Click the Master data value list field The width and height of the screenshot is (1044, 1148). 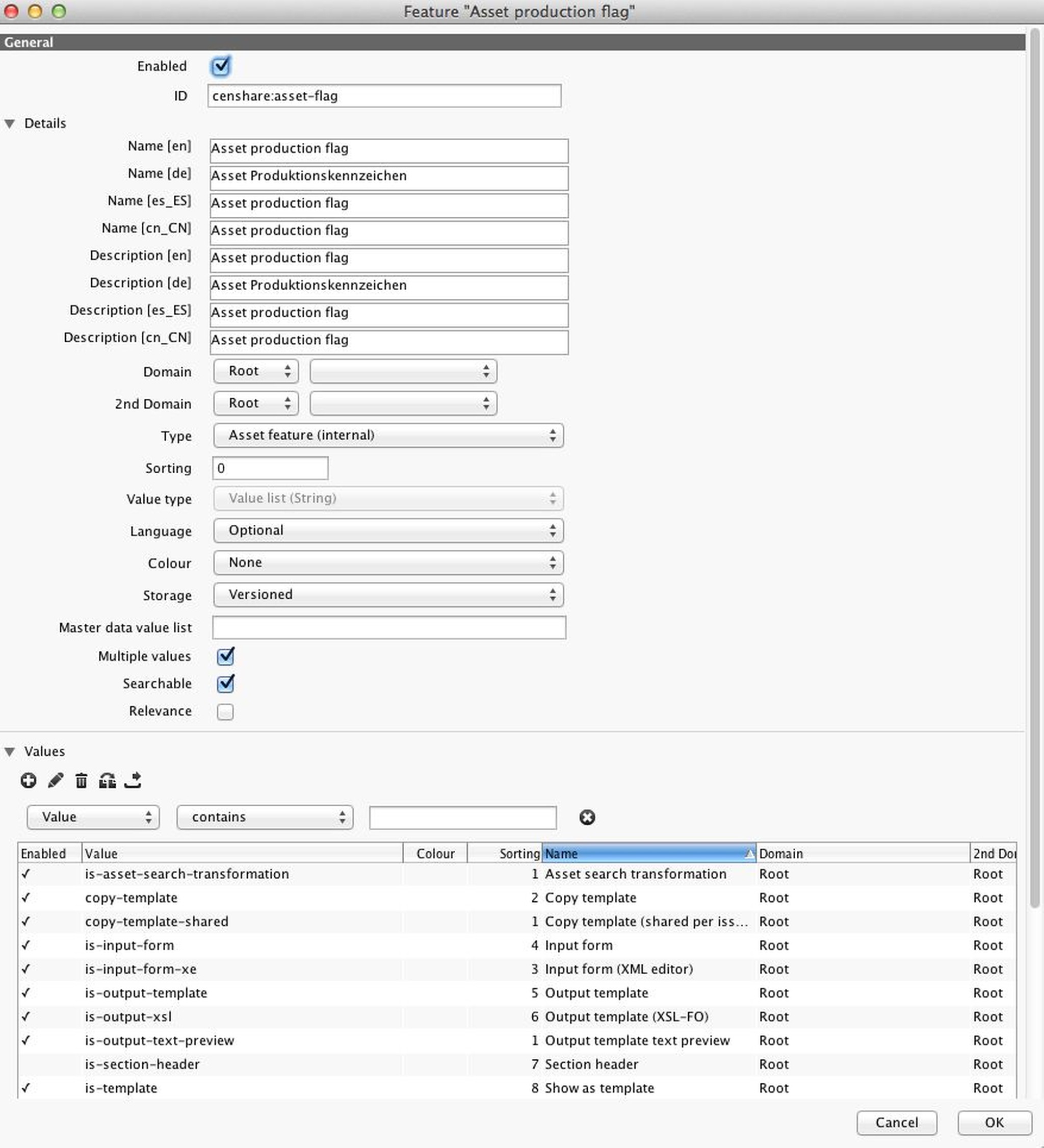click(389, 627)
